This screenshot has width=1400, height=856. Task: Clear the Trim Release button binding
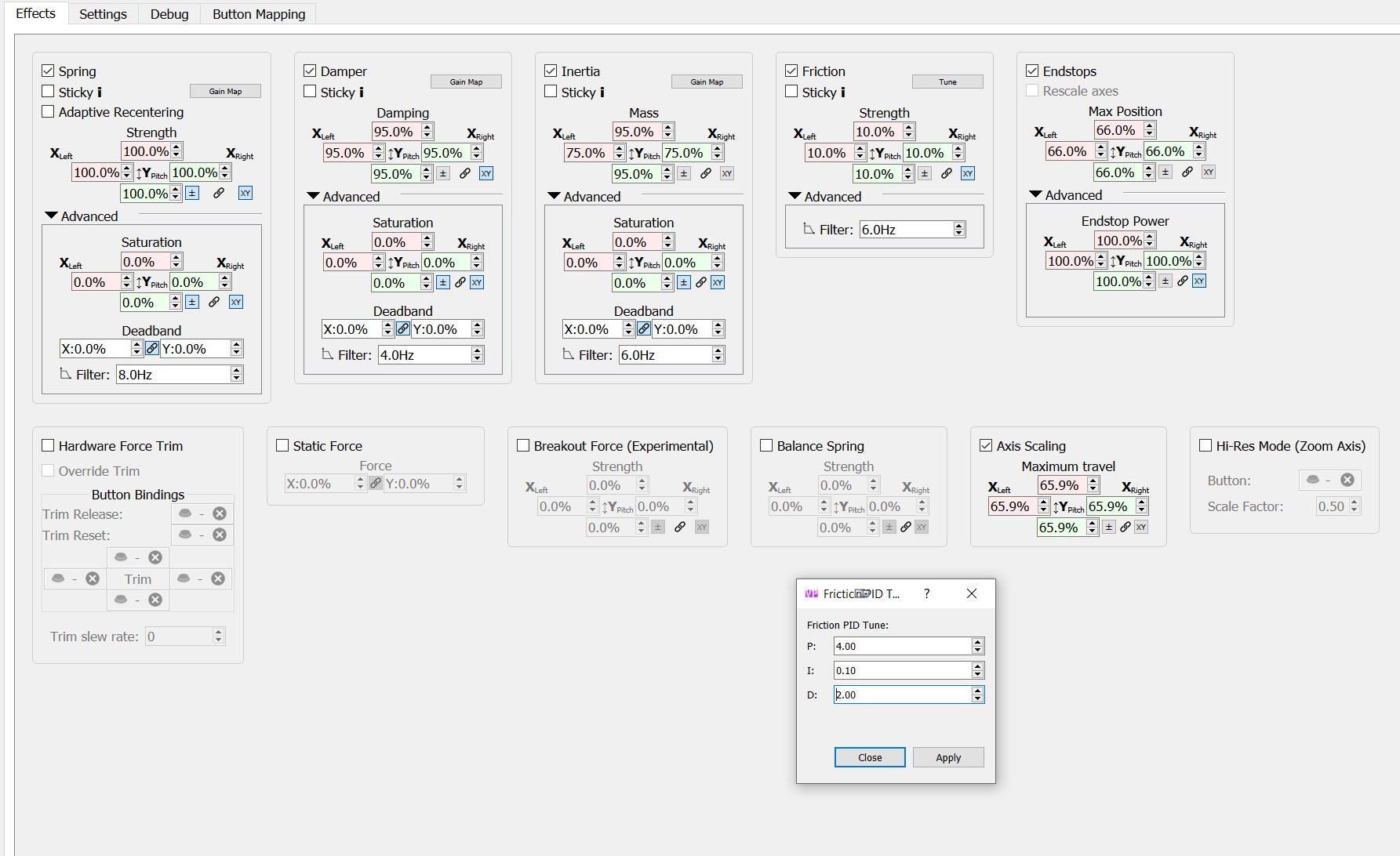point(220,513)
